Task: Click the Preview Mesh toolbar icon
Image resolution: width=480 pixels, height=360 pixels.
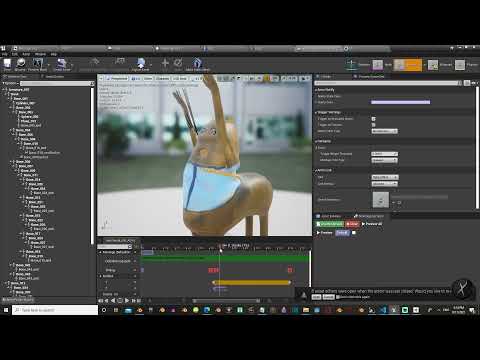Action: [37, 64]
